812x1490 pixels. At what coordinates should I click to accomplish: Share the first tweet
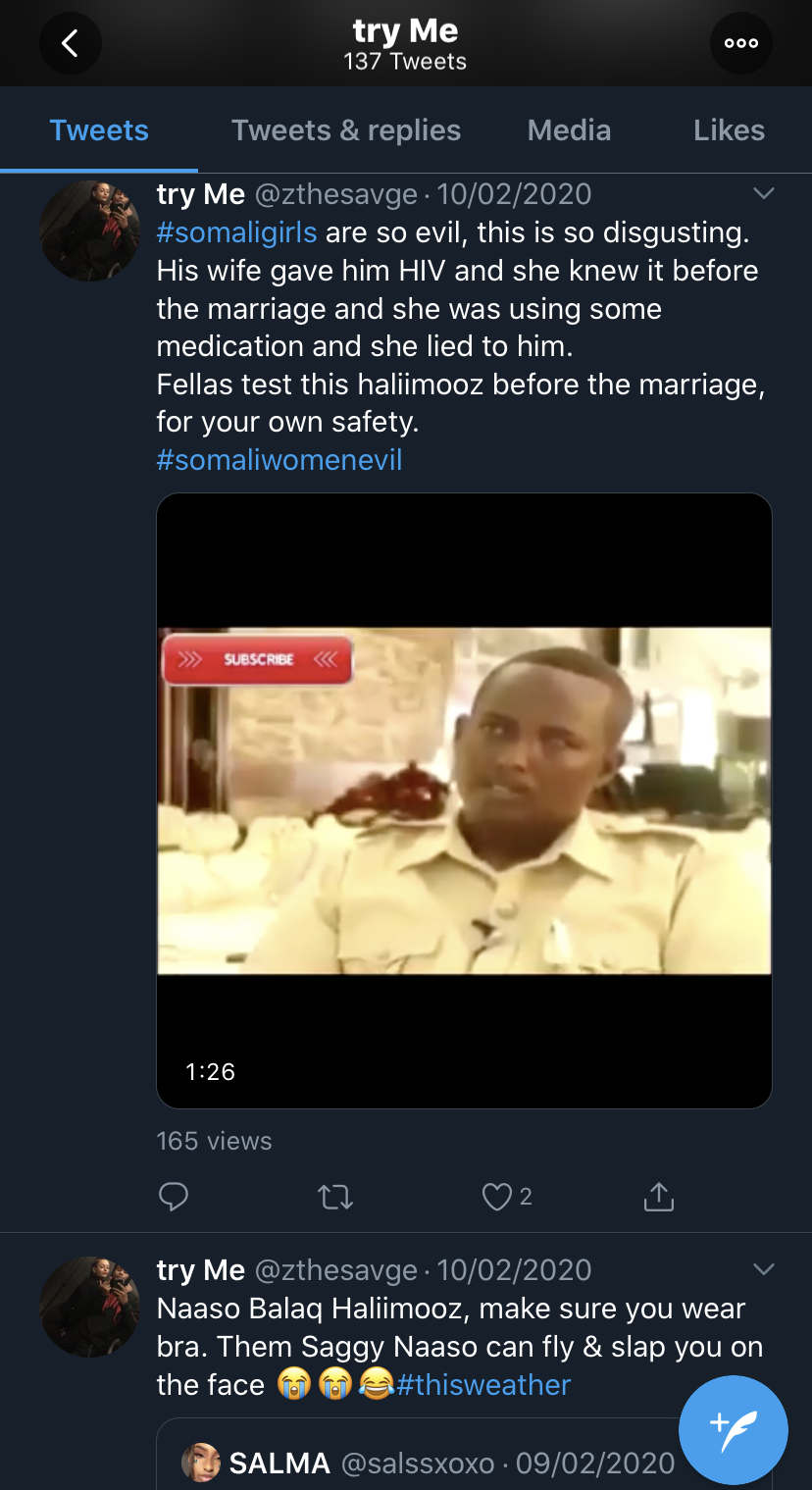pyautogui.click(x=658, y=1196)
